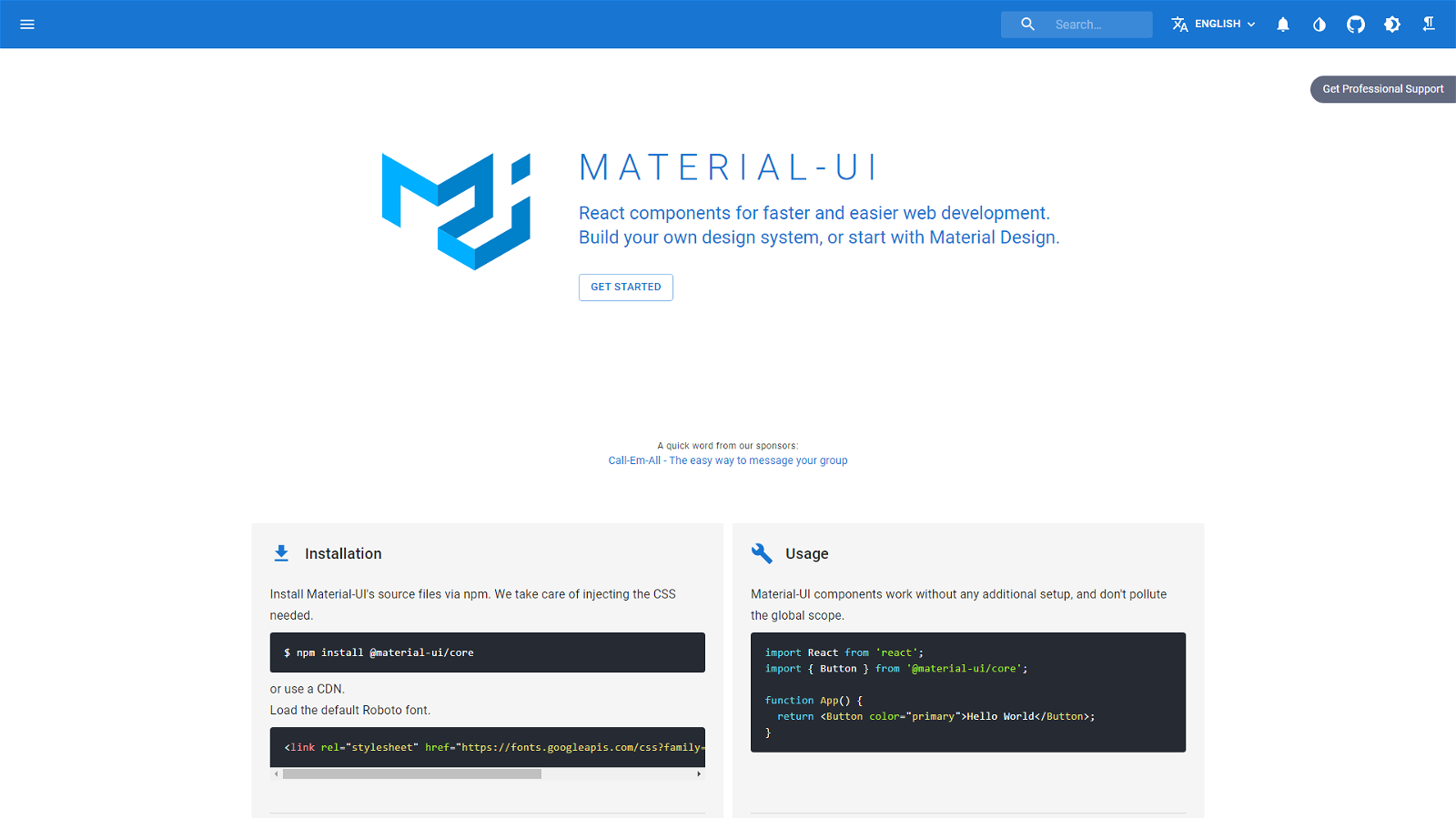Screen dimensions: 1456x819
Task: Click horizontal scrollbar under link code
Action: pyautogui.click(x=412, y=774)
